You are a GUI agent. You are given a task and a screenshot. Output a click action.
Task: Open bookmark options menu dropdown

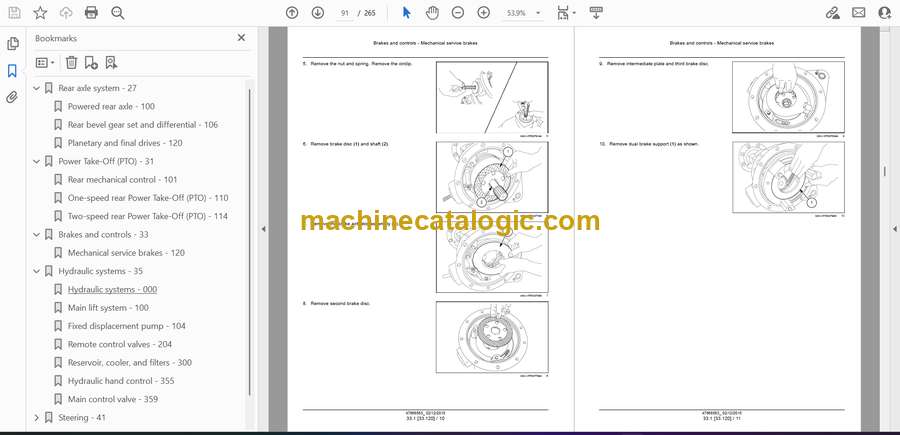click(45, 63)
